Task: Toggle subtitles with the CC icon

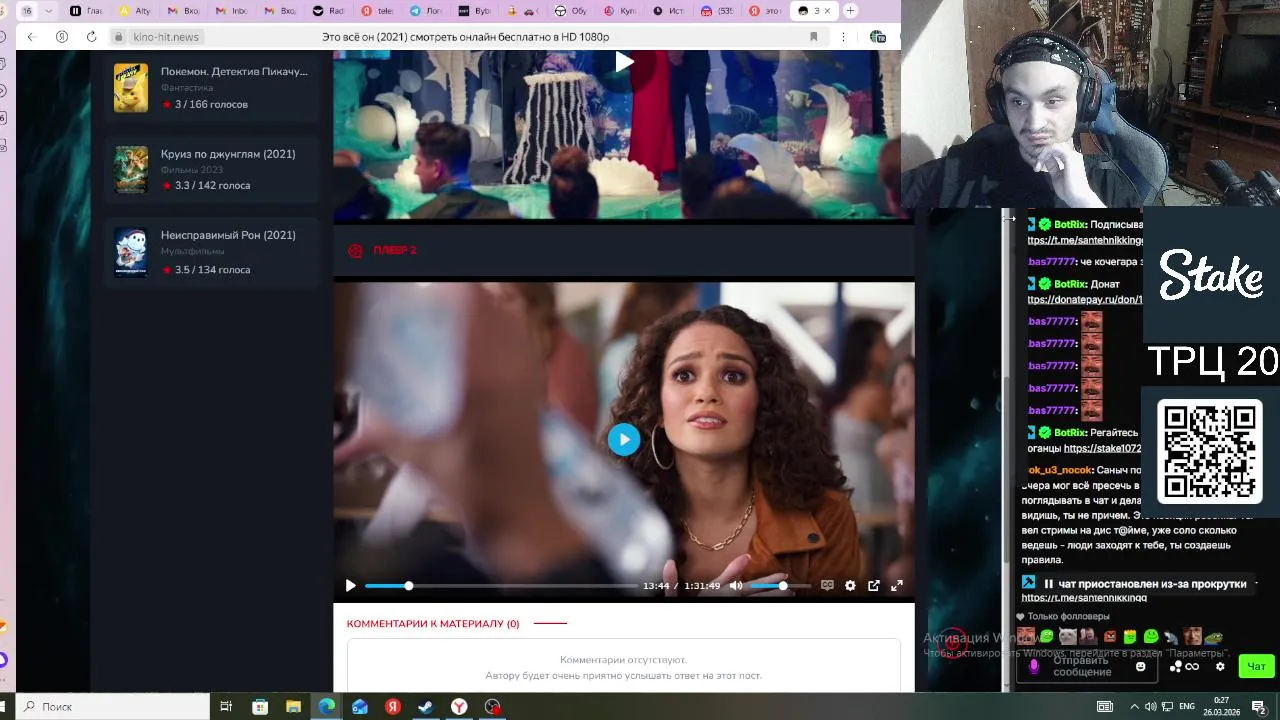Action: click(827, 586)
